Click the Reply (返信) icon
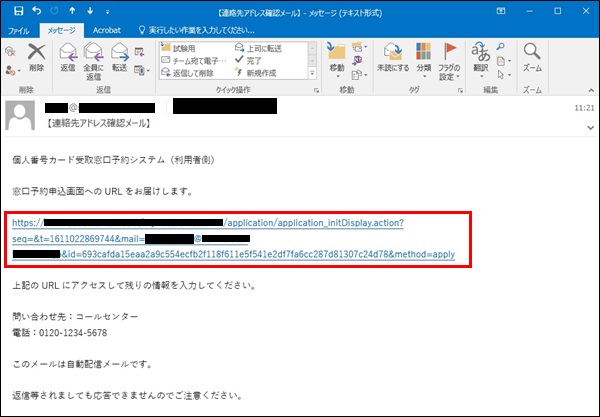The height and width of the screenshot is (417, 600). [x=68, y=56]
